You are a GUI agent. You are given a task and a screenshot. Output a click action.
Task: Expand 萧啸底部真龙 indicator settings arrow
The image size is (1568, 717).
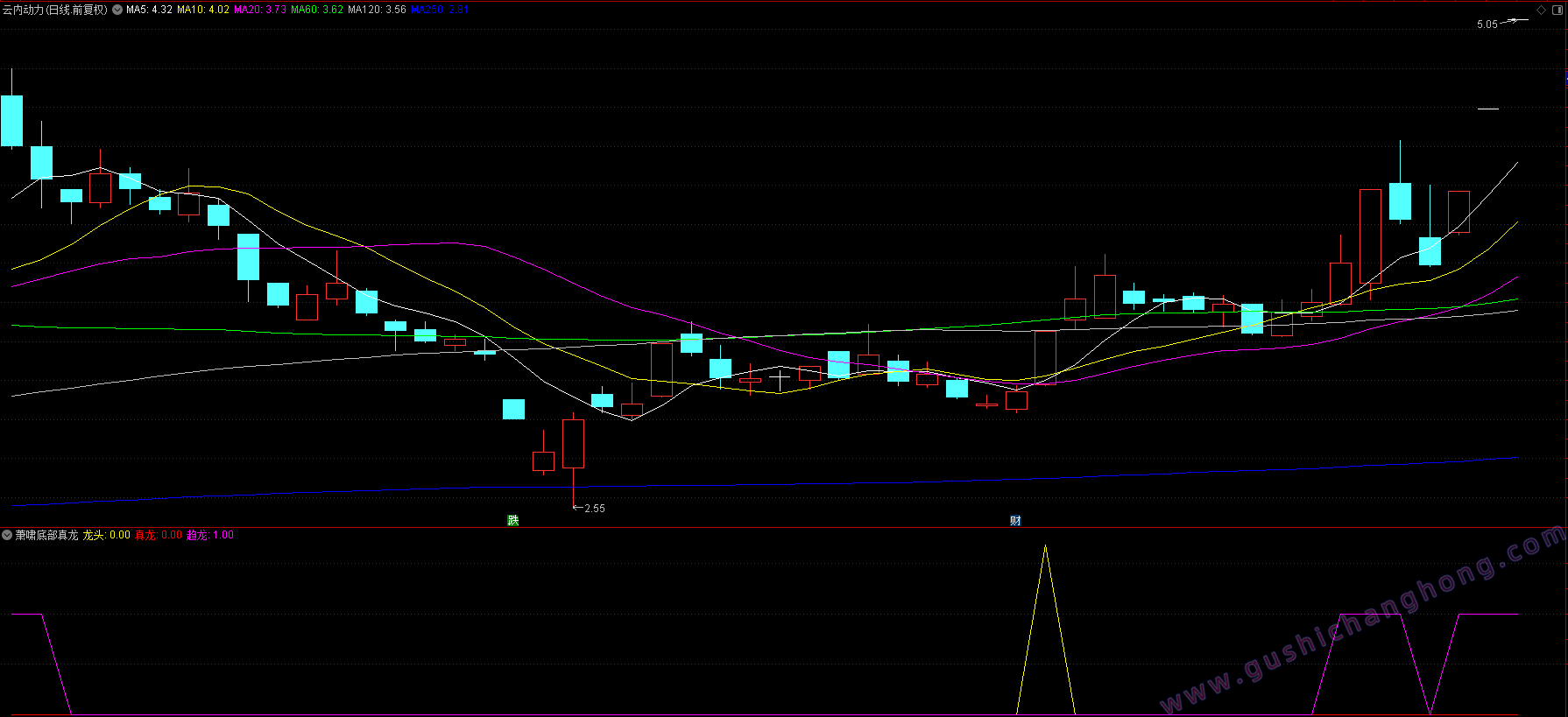(x=7, y=535)
